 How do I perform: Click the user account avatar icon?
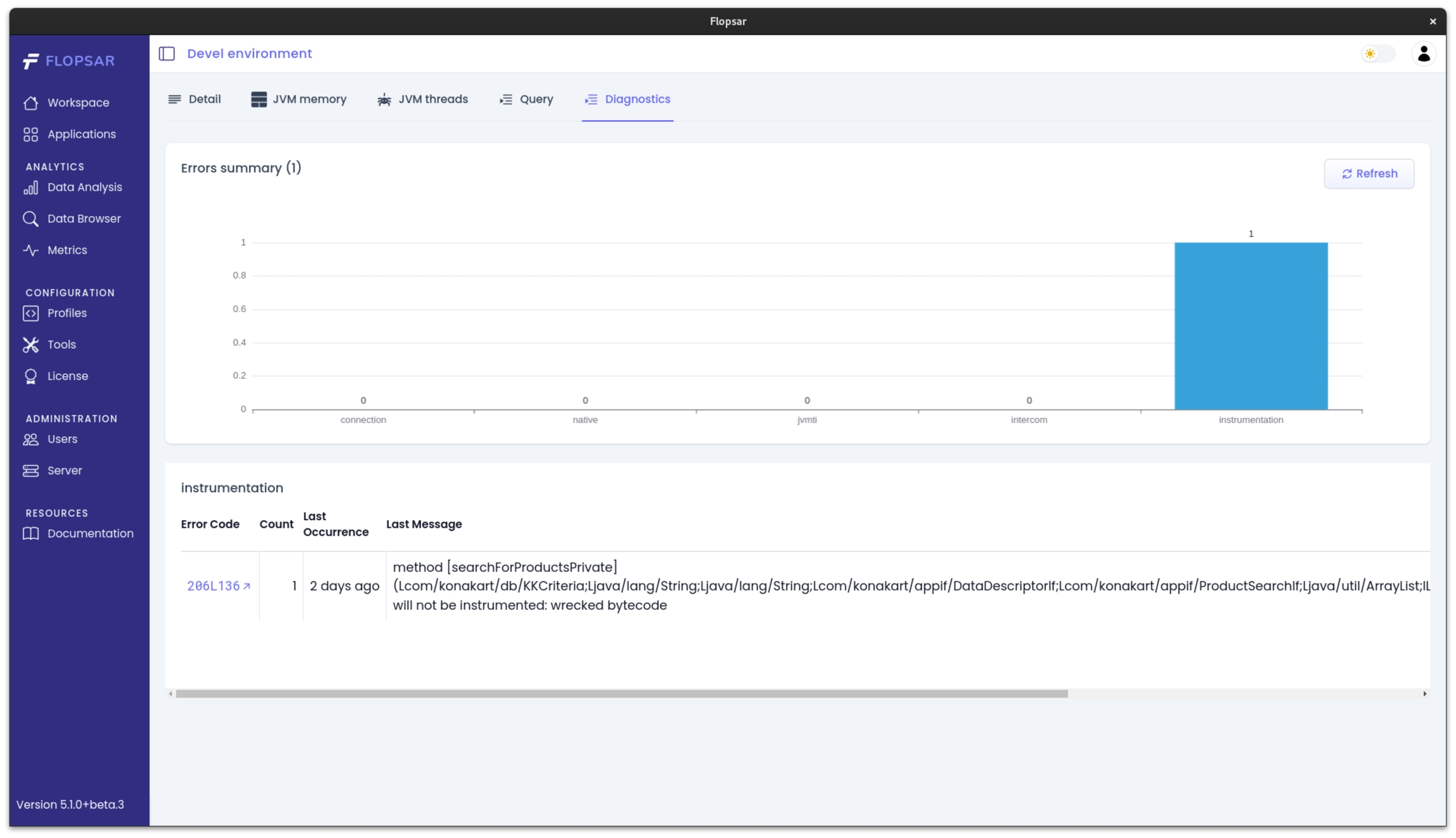coord(1423,54)
